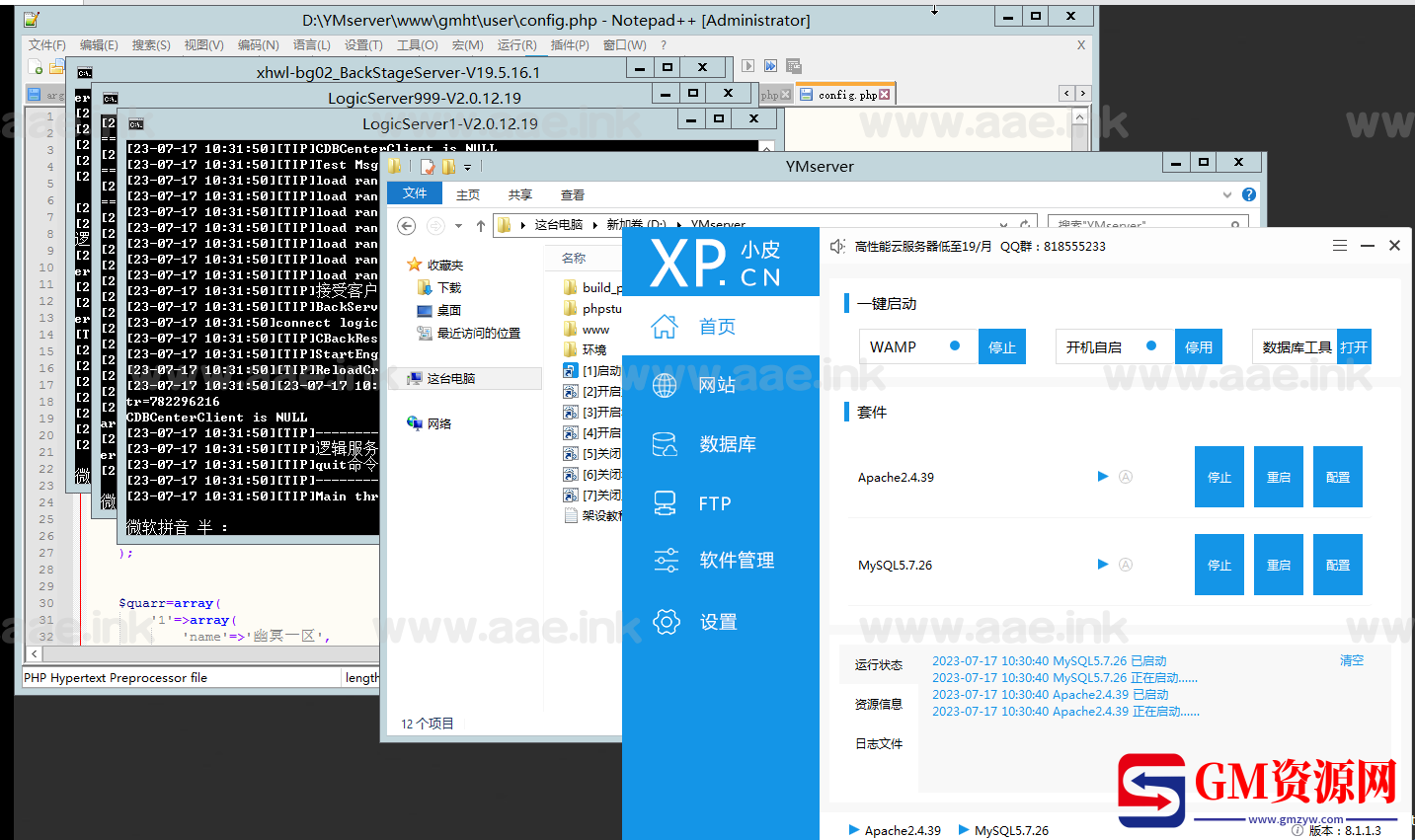This screenshot has height=840, width=1415.
Task: Open the 文件(F) menu in Notepad++
Action: [x=46, y=45]
